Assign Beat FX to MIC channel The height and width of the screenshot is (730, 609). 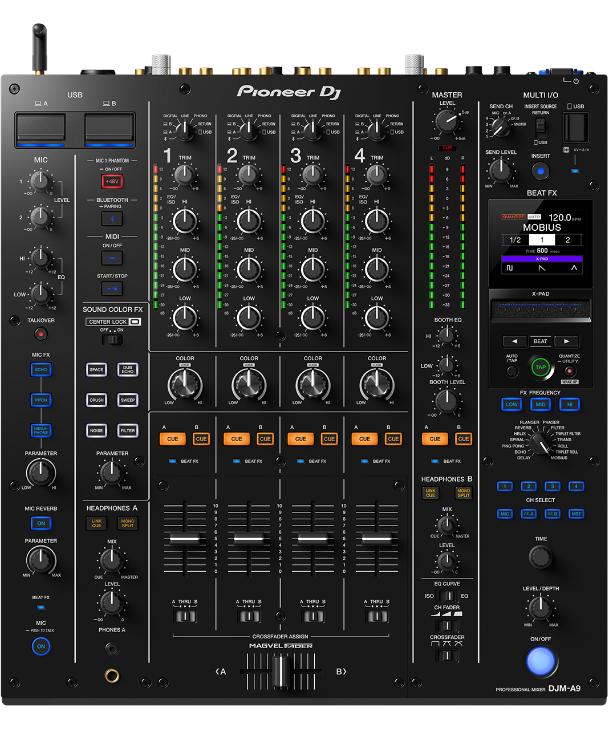[x=505, y=514]
